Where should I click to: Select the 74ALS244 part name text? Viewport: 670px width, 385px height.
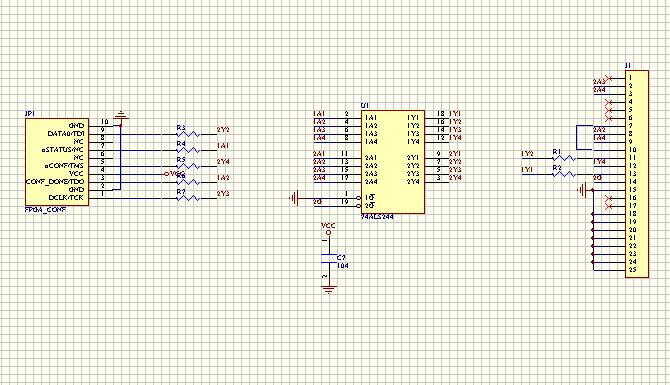[377, 217]
